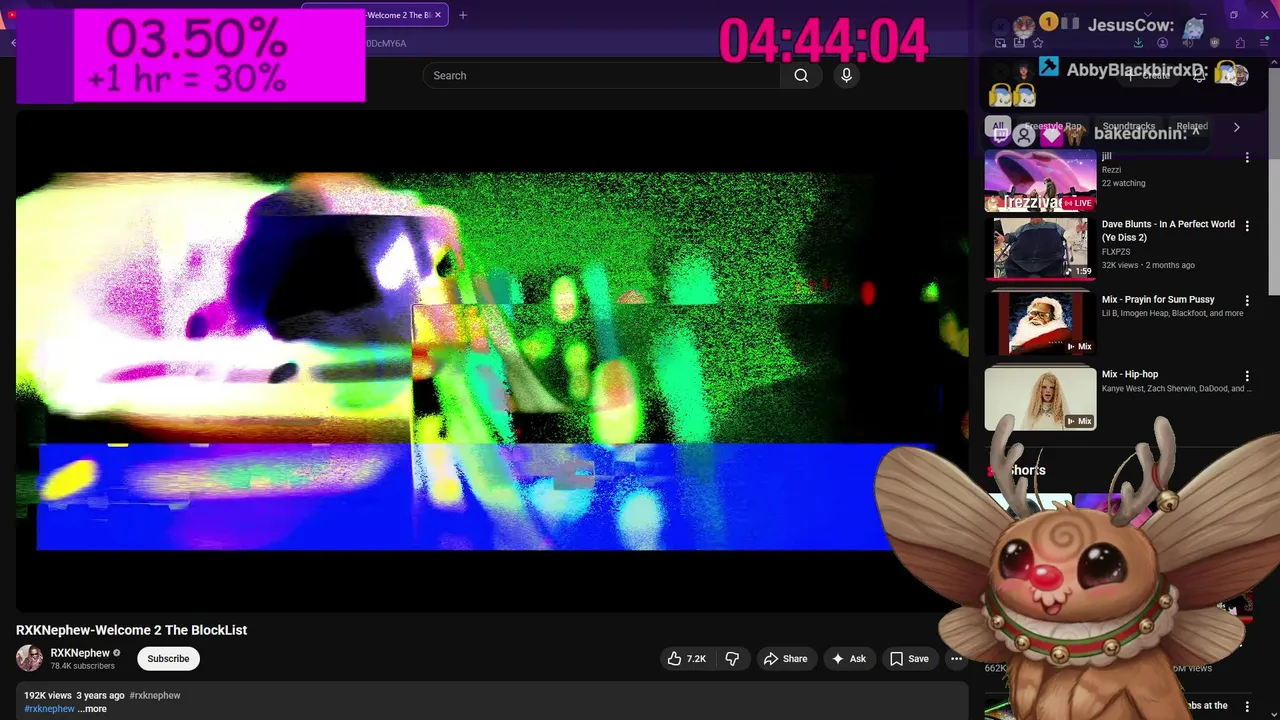
Task: Share this video
Action: (785, 658)
